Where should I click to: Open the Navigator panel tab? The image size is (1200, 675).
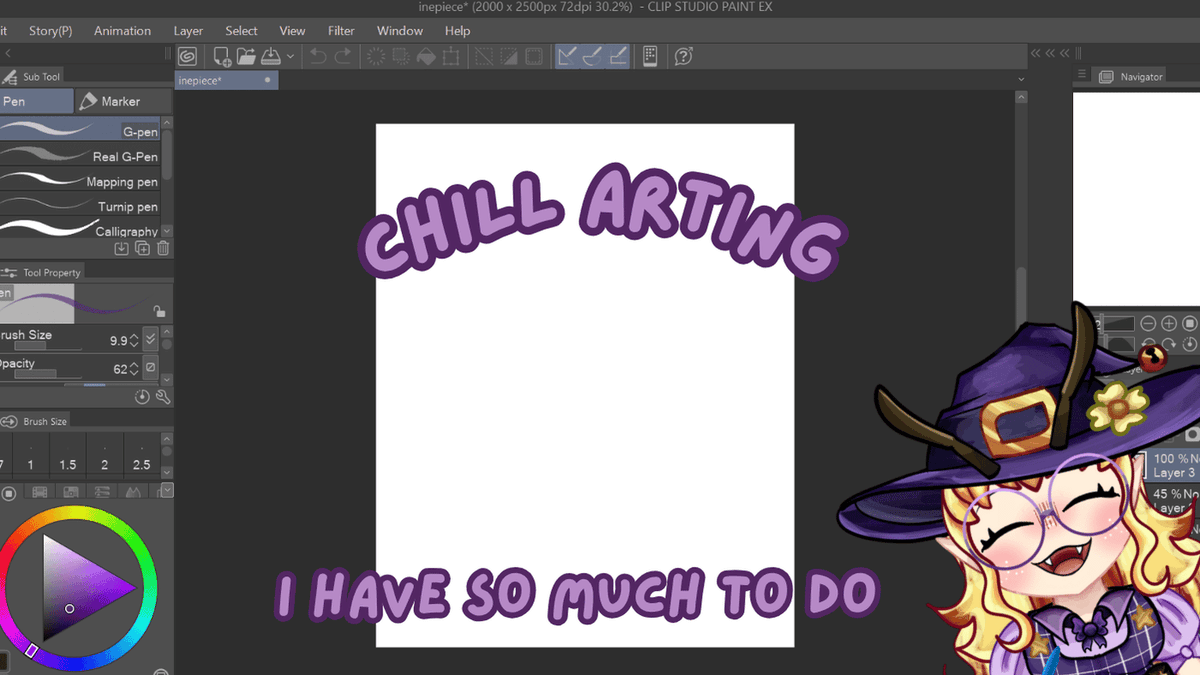pyautogui.click(x=1131, y=77)
